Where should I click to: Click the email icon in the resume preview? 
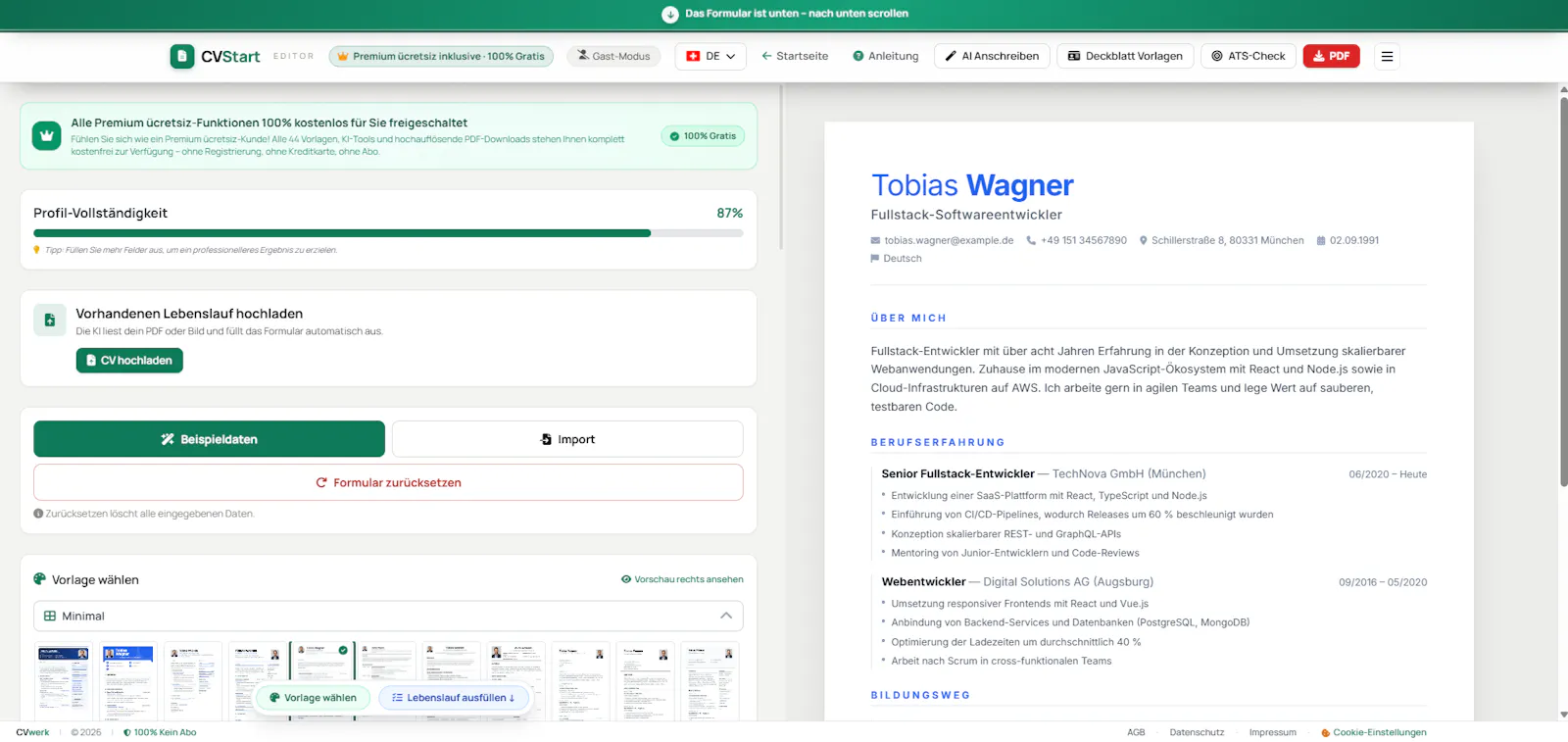875,240
